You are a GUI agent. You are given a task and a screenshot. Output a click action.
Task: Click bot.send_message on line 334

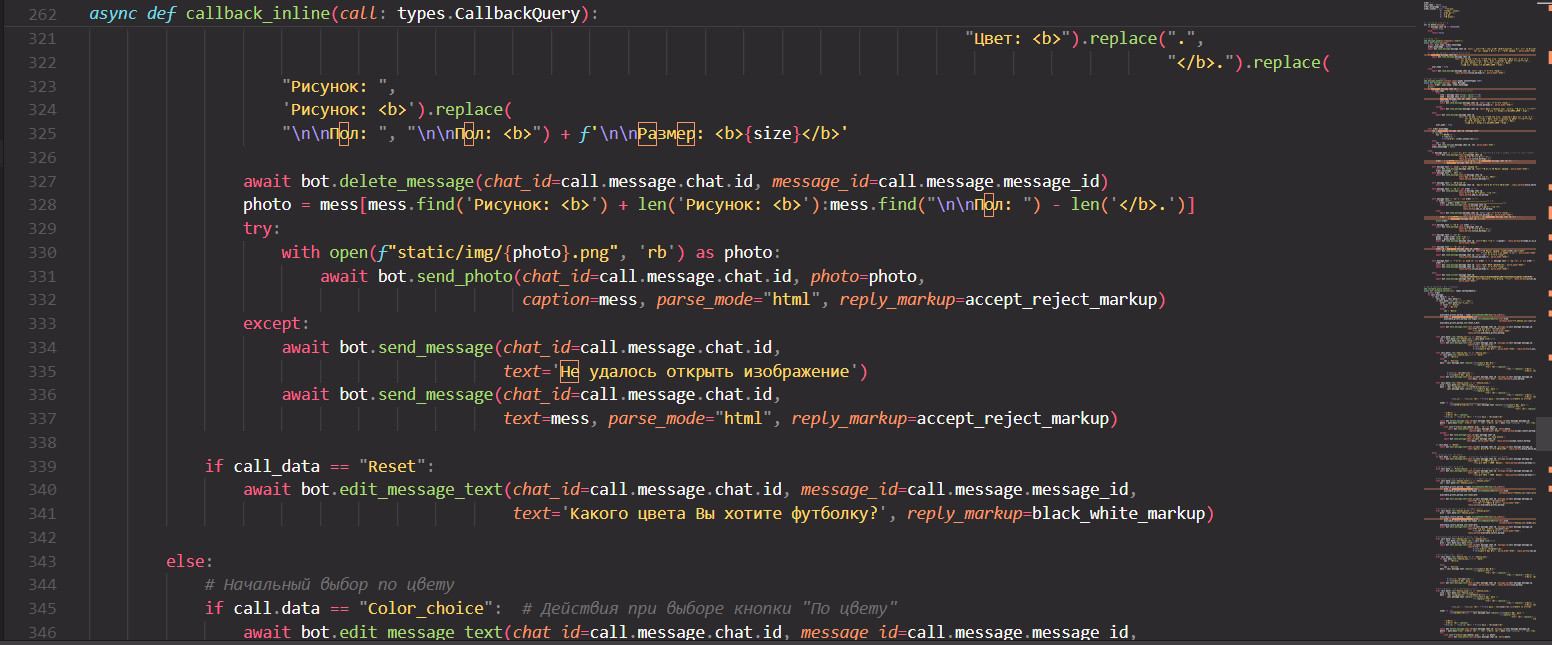coord(417,348)
